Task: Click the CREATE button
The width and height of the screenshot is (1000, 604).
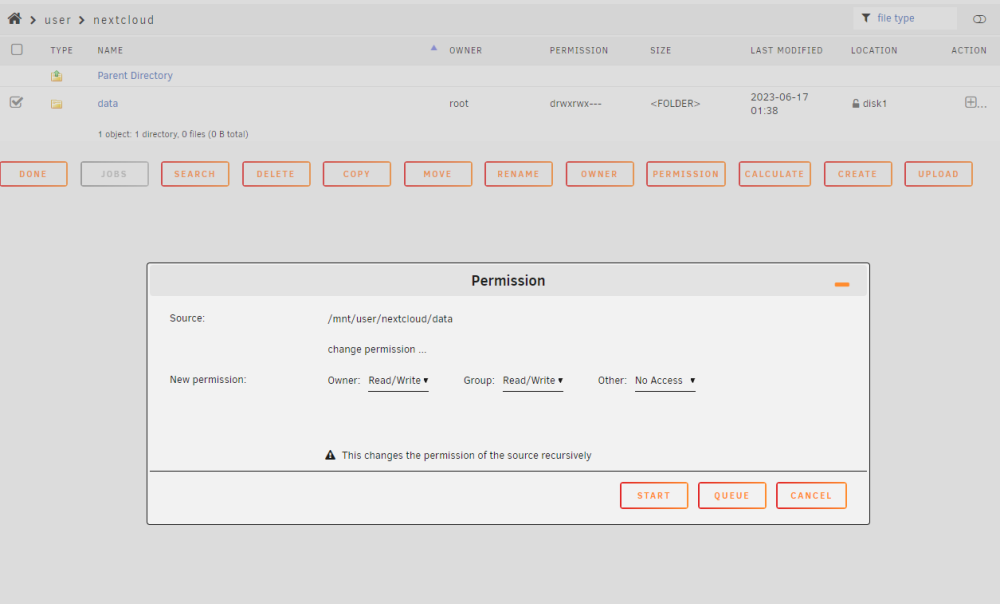Action: [857, 173]
